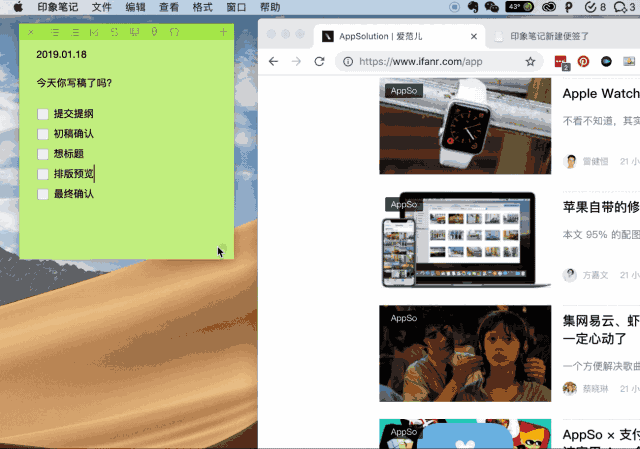Create a new sticky note with the plus icon
The image size is (640, 449).
[x=223, y=32]
